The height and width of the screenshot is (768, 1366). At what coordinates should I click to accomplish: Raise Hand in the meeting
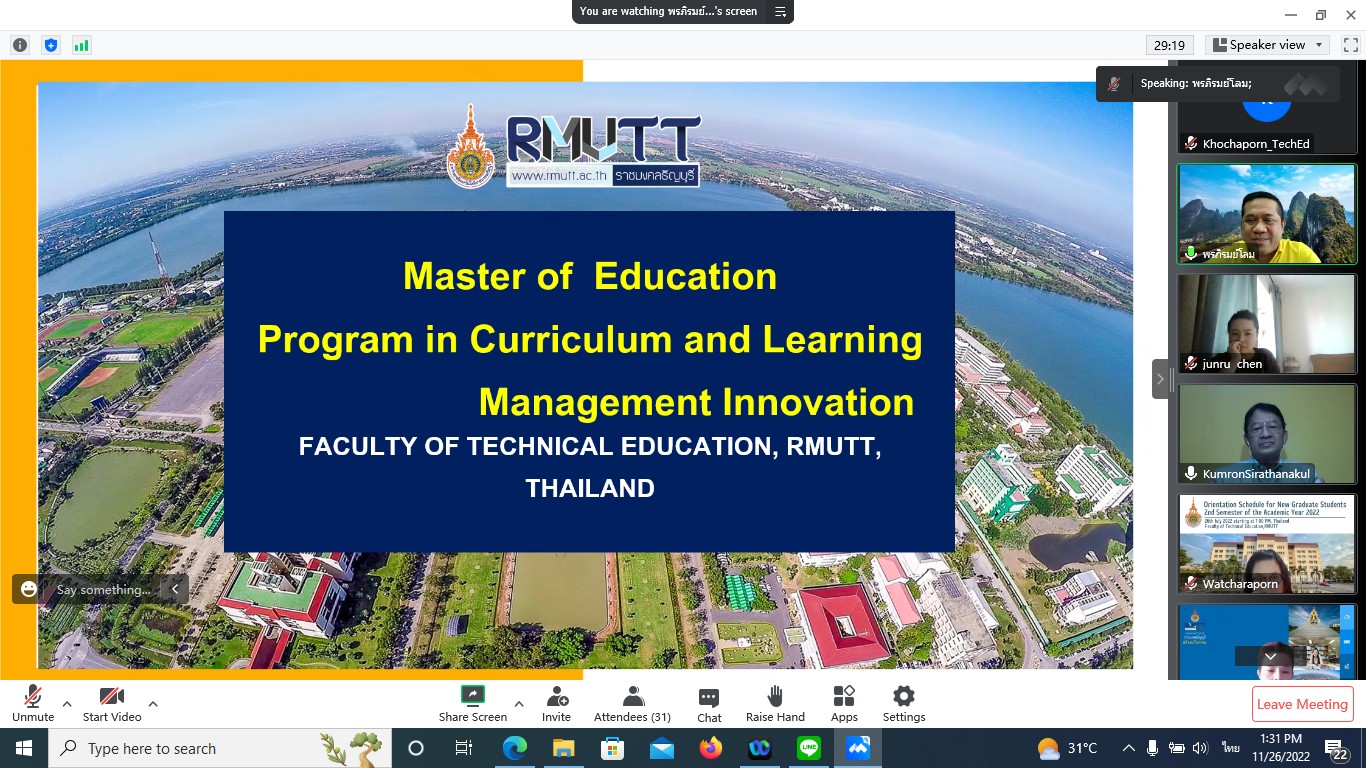775,703
